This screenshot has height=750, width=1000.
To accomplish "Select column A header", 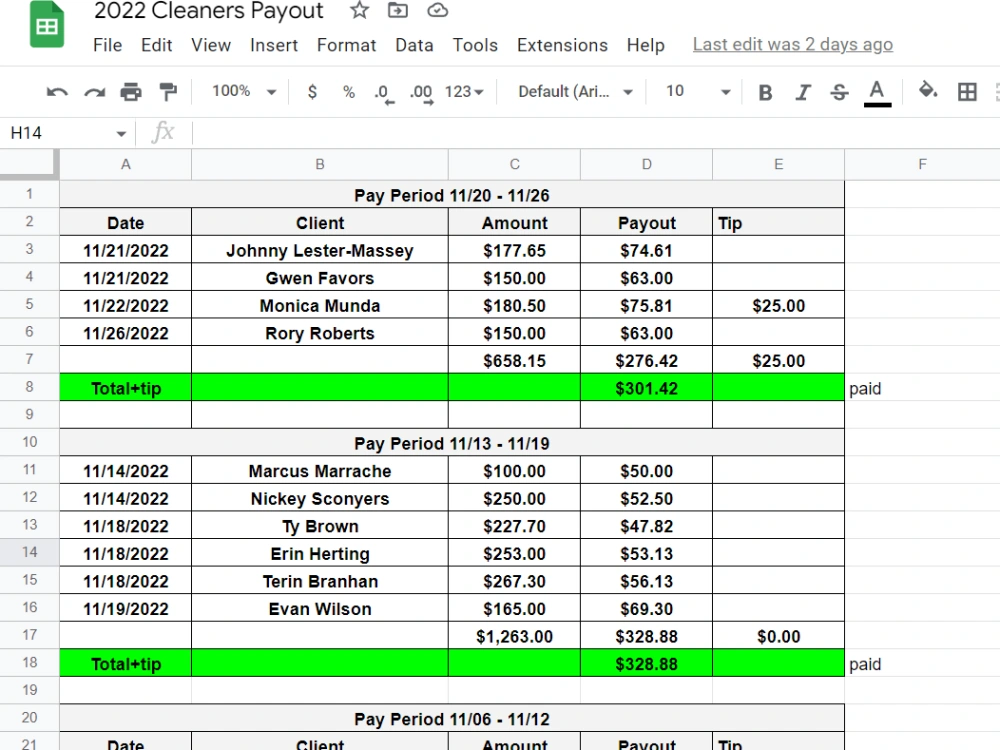I will point(126,165).
